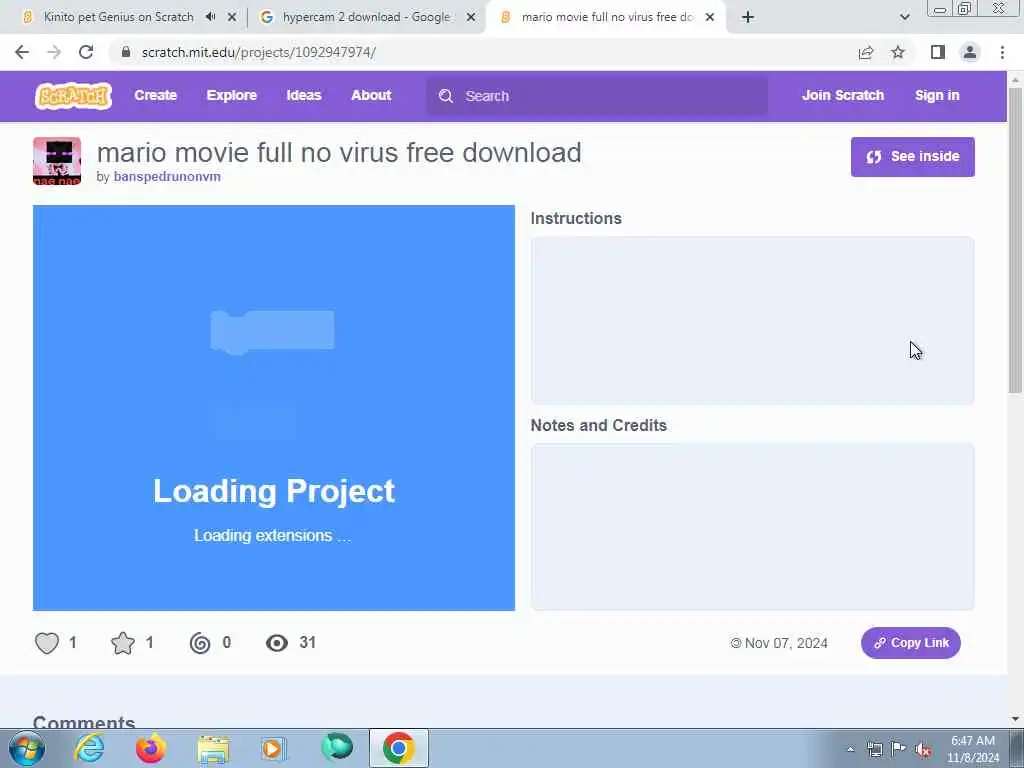Click Join Scratch
1024x768 pixels.
842,95
